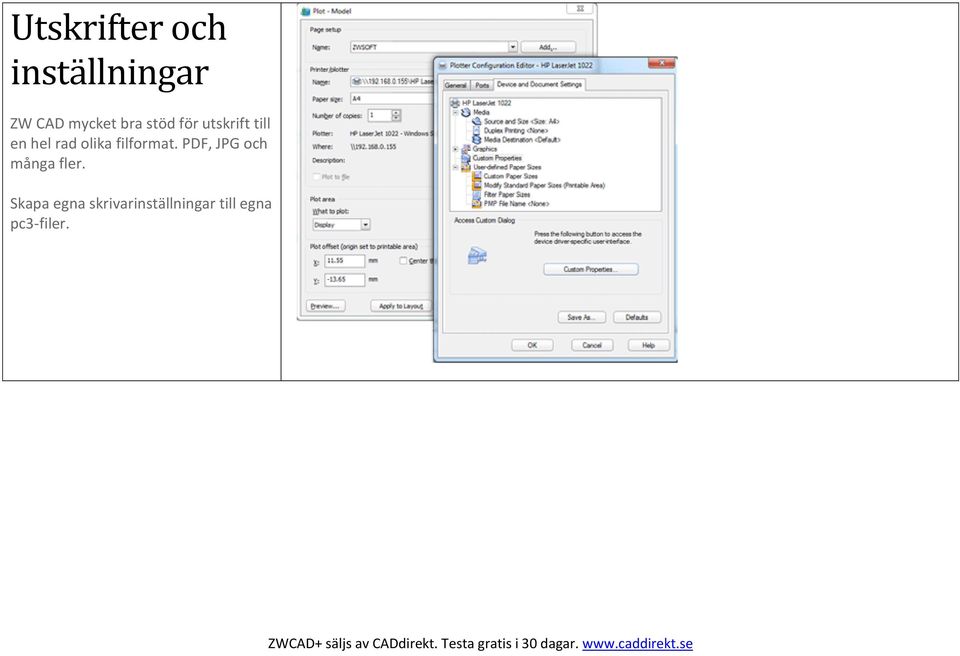Click the HP LaserJet 1022 printer root icon

coord(455,103)
